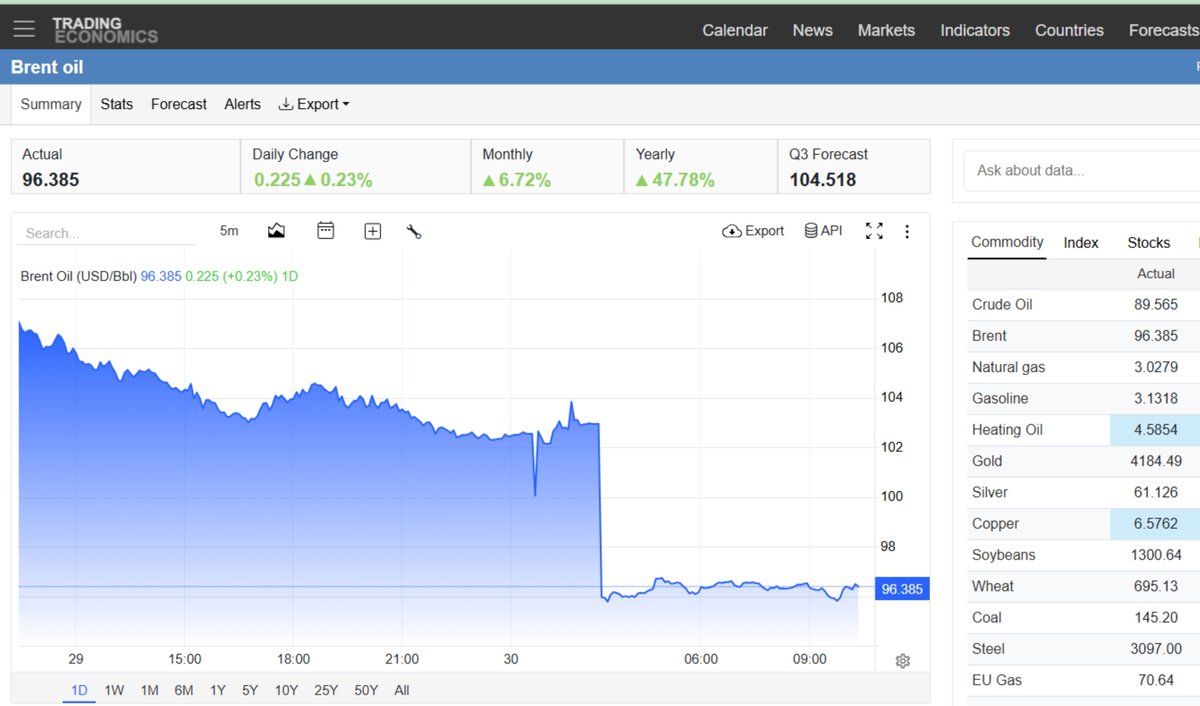1200x706 pixels.
Task: Open the Copper commodity link
Action: pyautogui.click(x=995, y=524)
